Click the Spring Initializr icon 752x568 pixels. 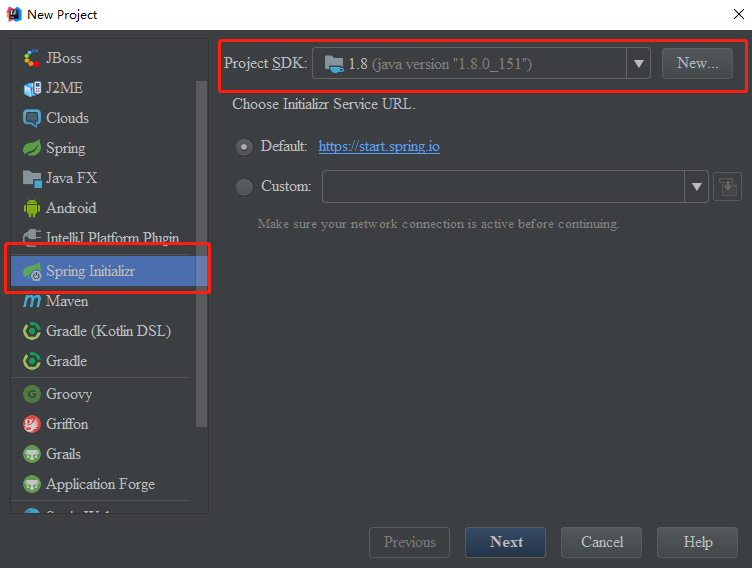[x=32, y=272]
